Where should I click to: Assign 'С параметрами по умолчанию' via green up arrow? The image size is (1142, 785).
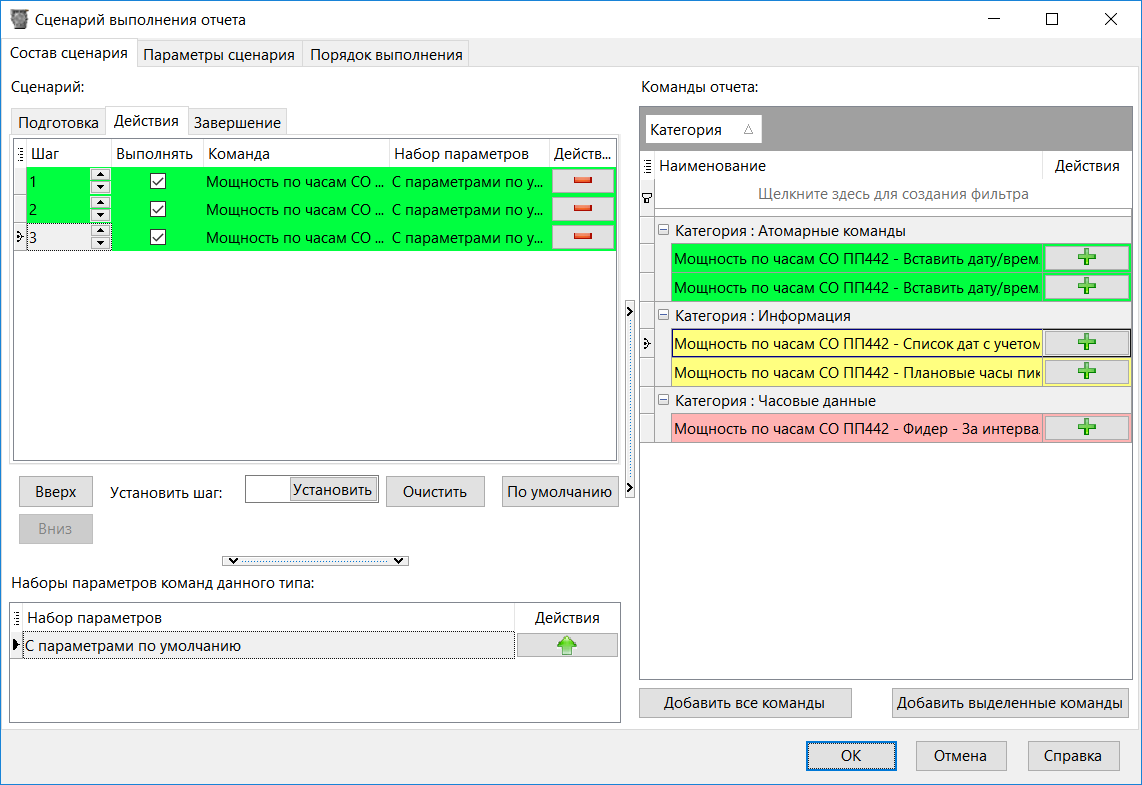[566, 644]
